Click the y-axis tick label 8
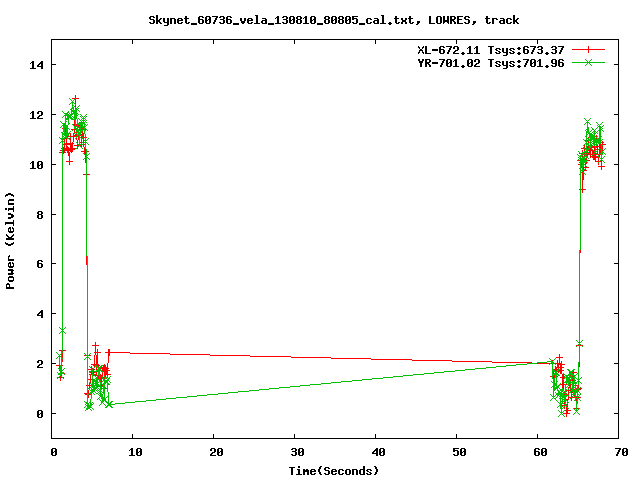Image resolution: width=640 pixels, height=480 pixels. (x=40, y=215)
